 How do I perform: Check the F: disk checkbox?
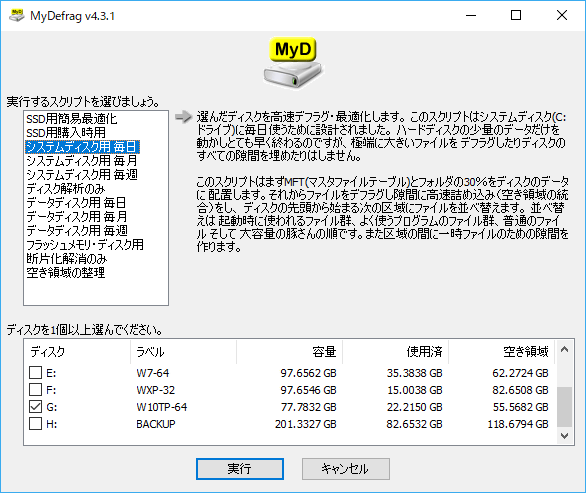36,389
